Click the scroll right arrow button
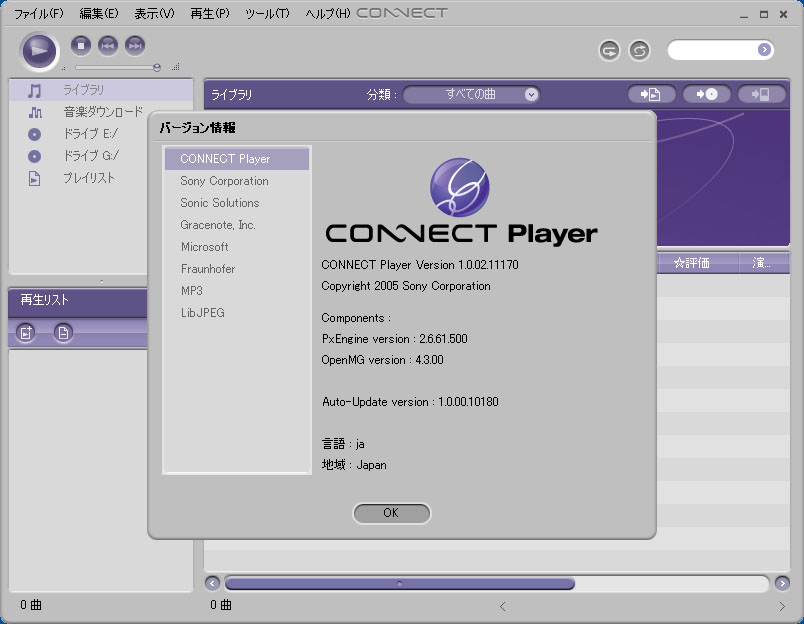Viewport: 804px width, 624px height. (x=782, y=583)
